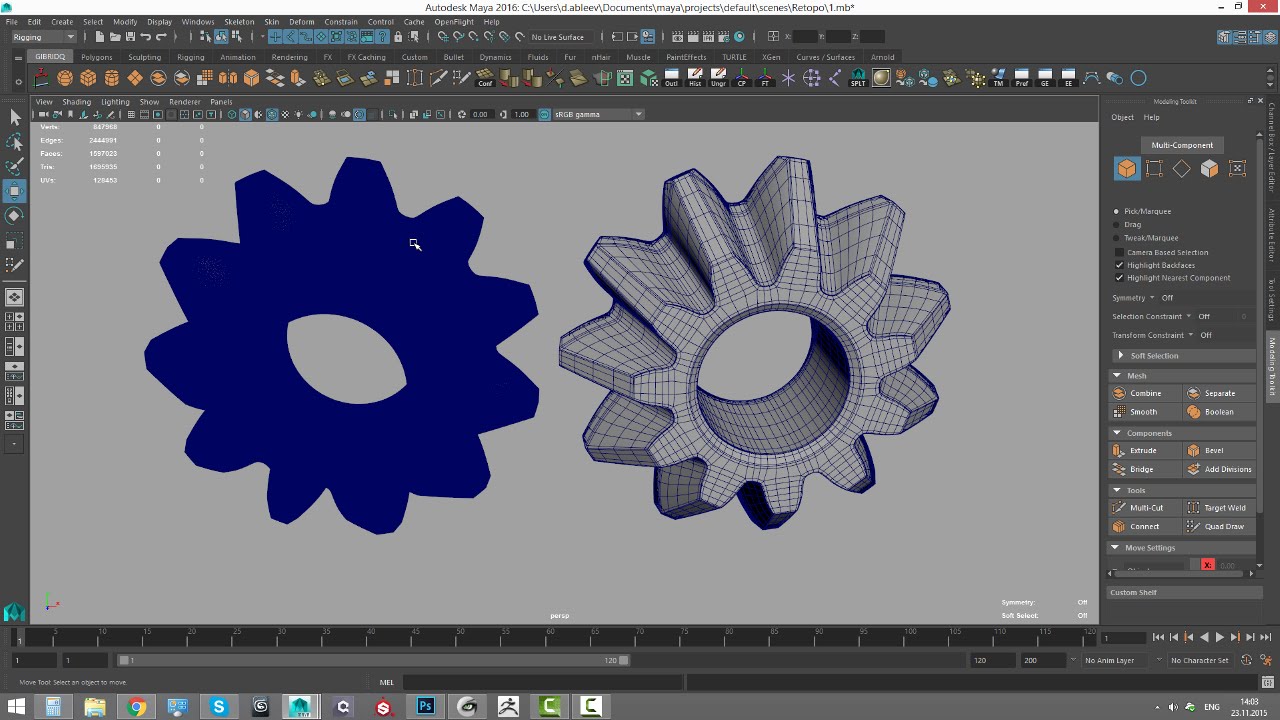This screenshot has height=720, width=1280.
Task: Select Object selection mode in Modeling Toolkit
Action: coord(1127,168)
